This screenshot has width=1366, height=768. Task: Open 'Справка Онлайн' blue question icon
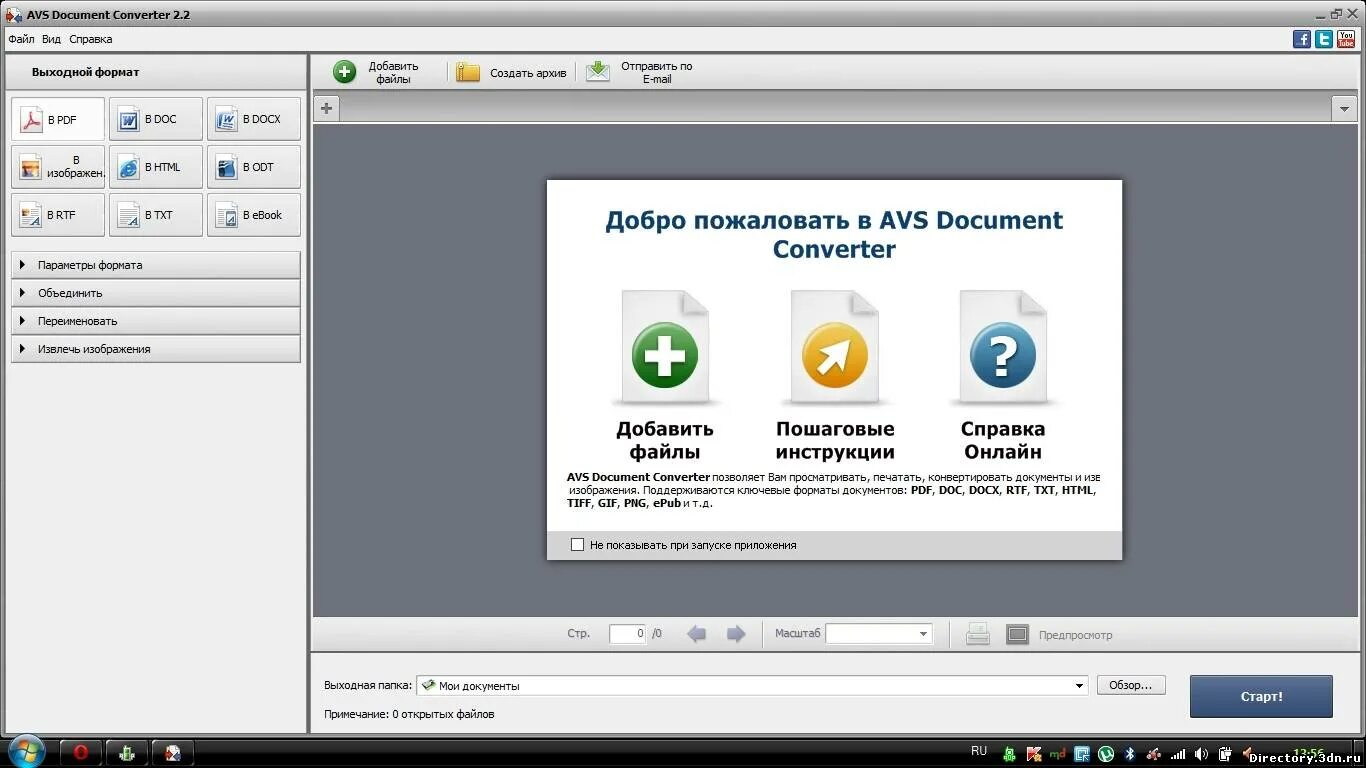pos(1003,354)
